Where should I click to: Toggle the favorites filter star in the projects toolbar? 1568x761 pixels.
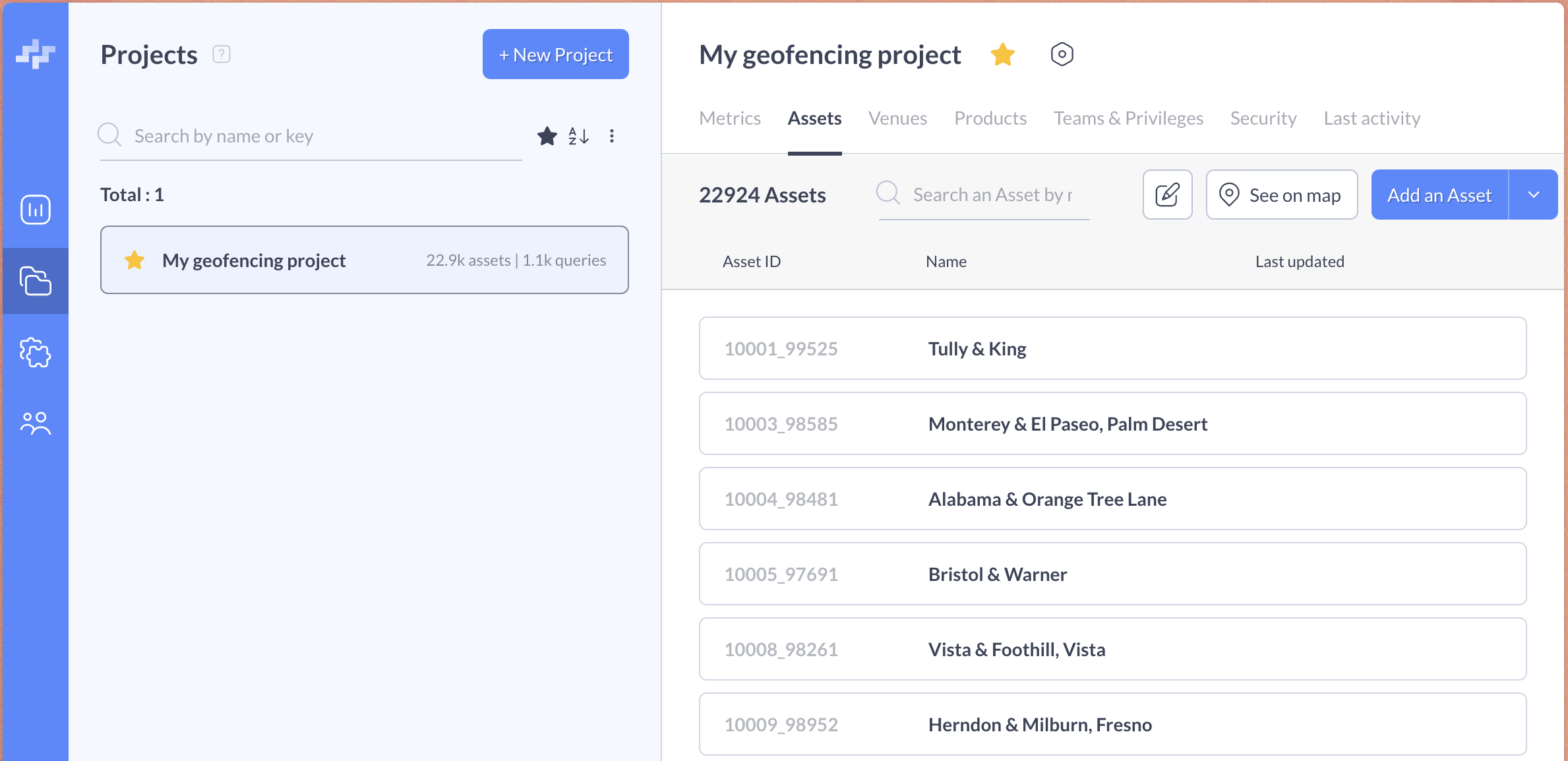point(547,136)
